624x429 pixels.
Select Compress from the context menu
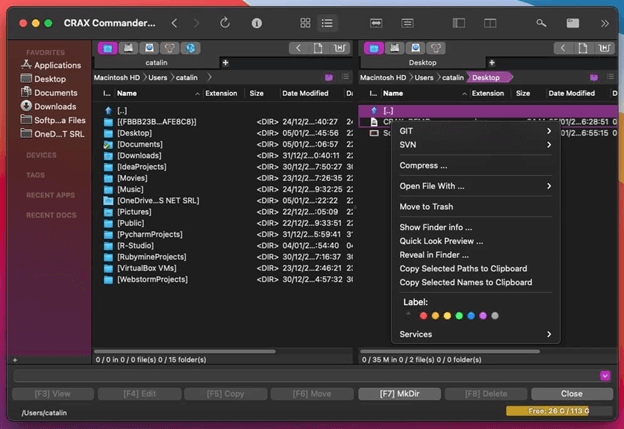click(x=423, y=166)
